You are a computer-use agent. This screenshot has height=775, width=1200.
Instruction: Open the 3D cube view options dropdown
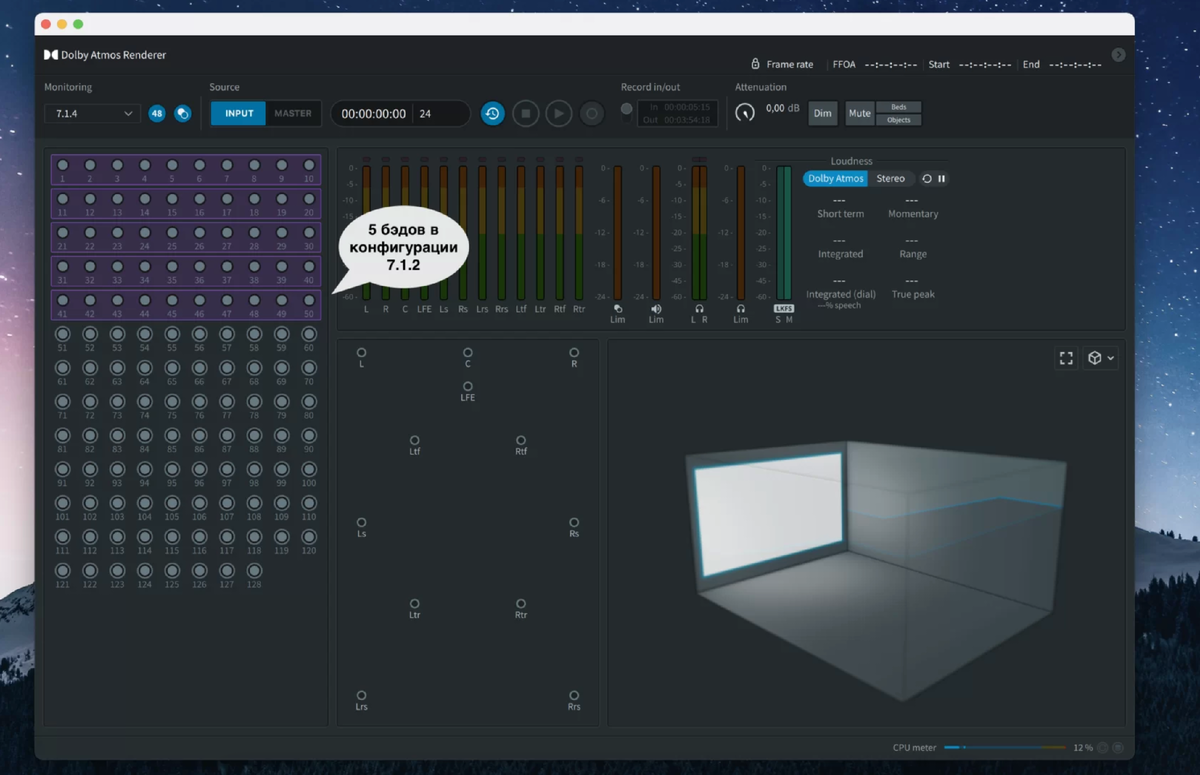click(1100, 358)
